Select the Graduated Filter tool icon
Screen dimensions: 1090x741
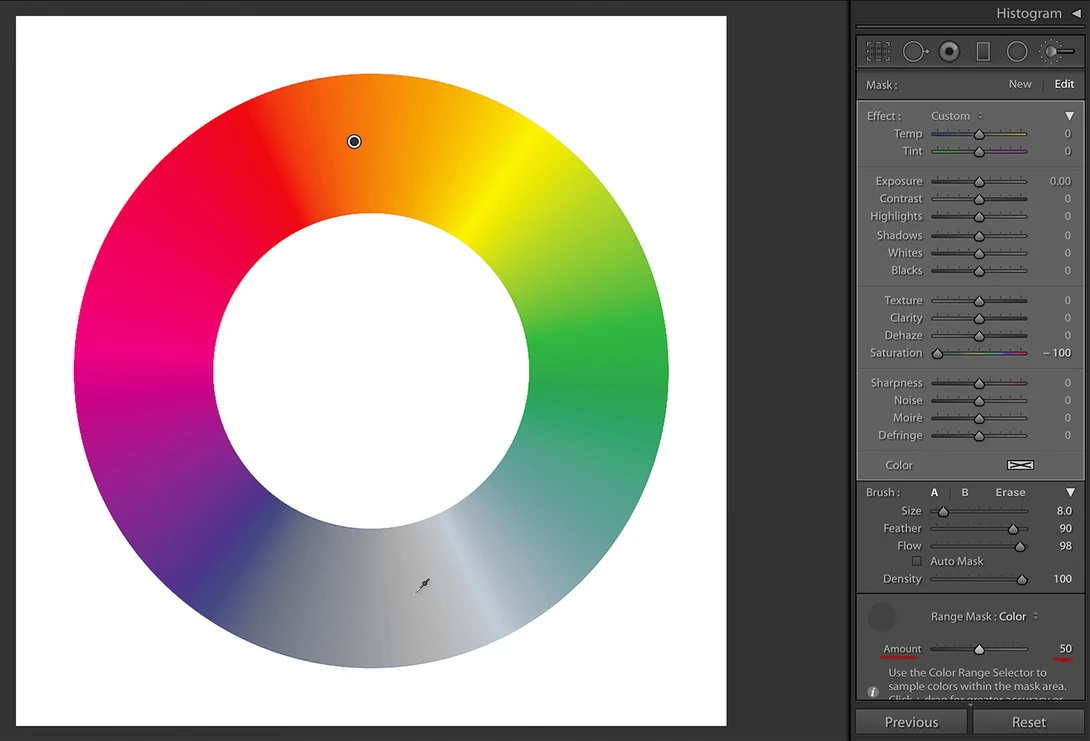click(x=983, y=51)
